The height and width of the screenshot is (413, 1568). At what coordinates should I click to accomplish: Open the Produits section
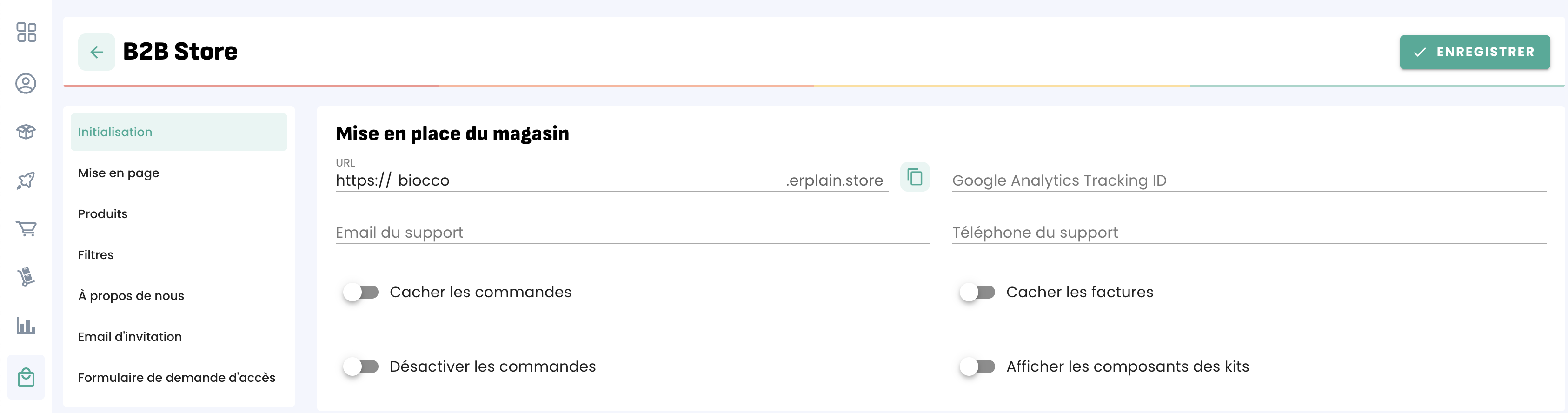pos(103,214)
